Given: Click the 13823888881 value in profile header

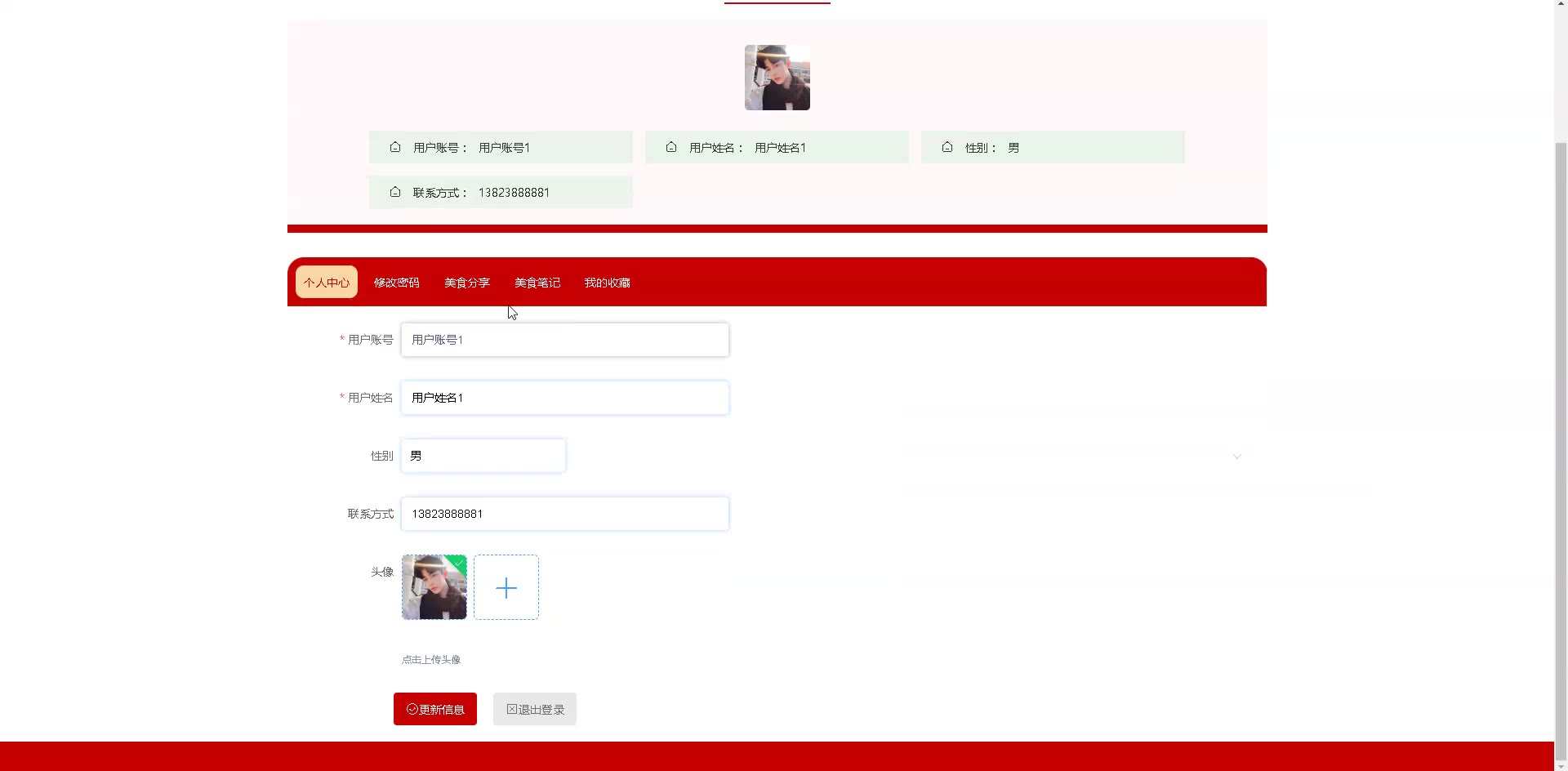Looking at the screenshot, I should pos(514,193).
